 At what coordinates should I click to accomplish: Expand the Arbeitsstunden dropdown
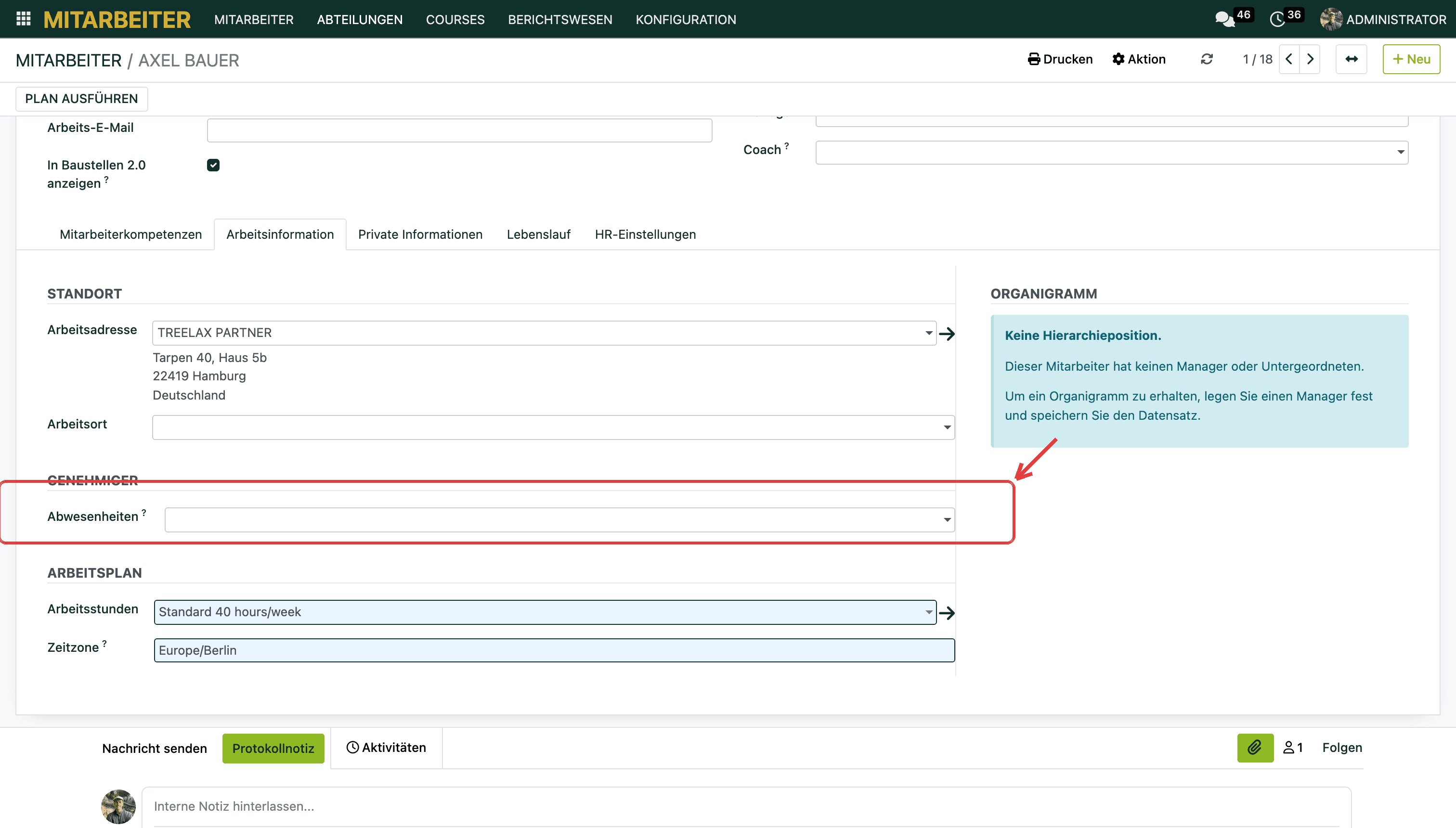click(x=929, y=612)
